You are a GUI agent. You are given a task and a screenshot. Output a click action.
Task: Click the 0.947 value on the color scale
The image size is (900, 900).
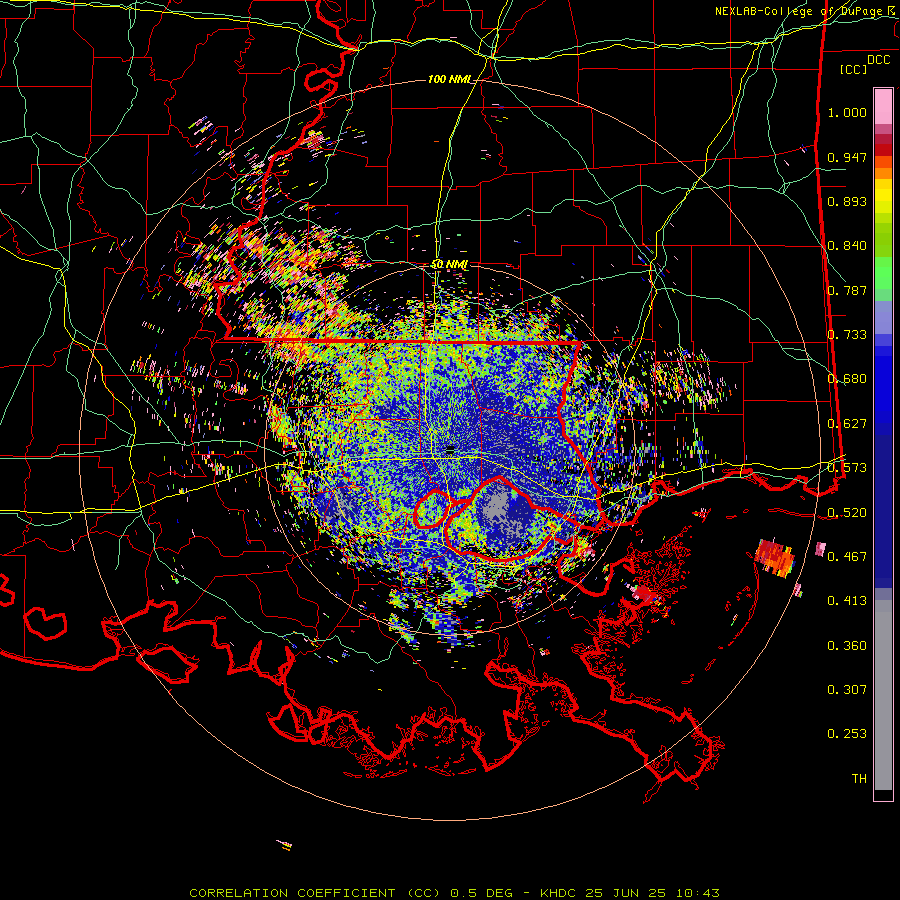pos(847,157)
